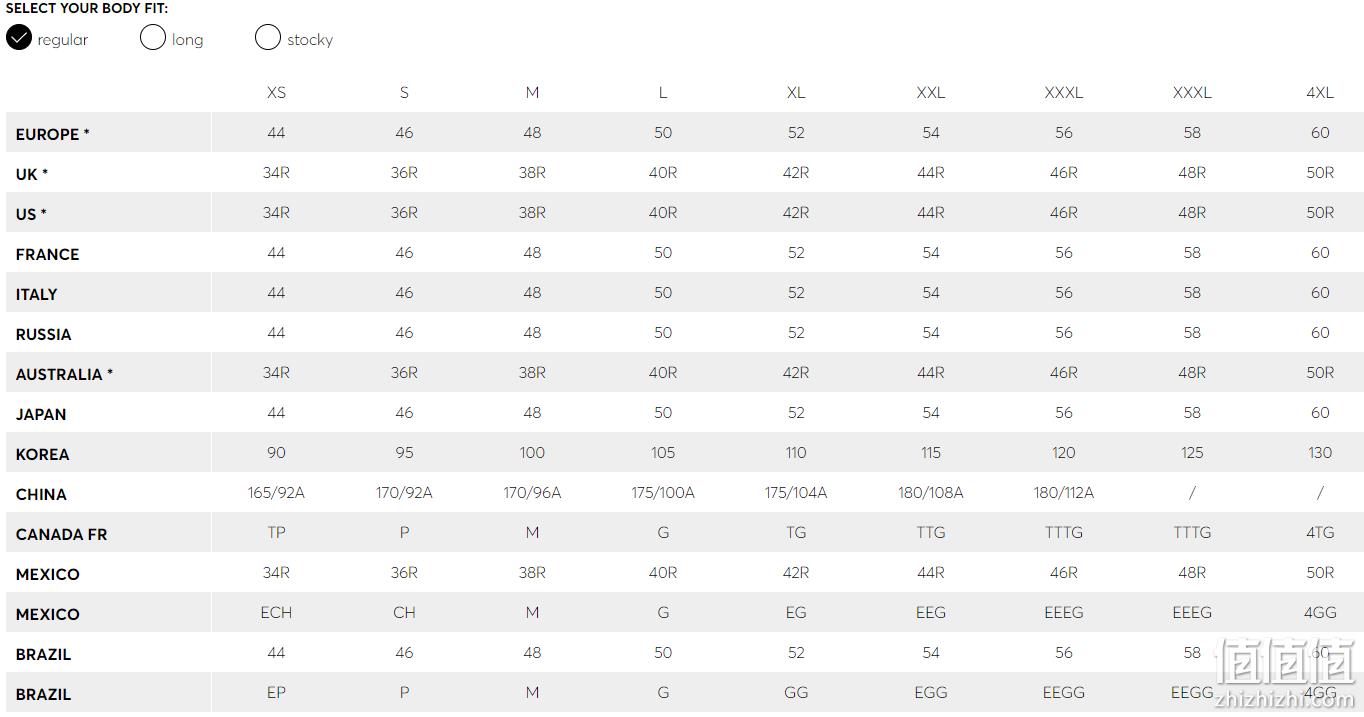Select the TTG Canada FR cell

click(931, 532)
